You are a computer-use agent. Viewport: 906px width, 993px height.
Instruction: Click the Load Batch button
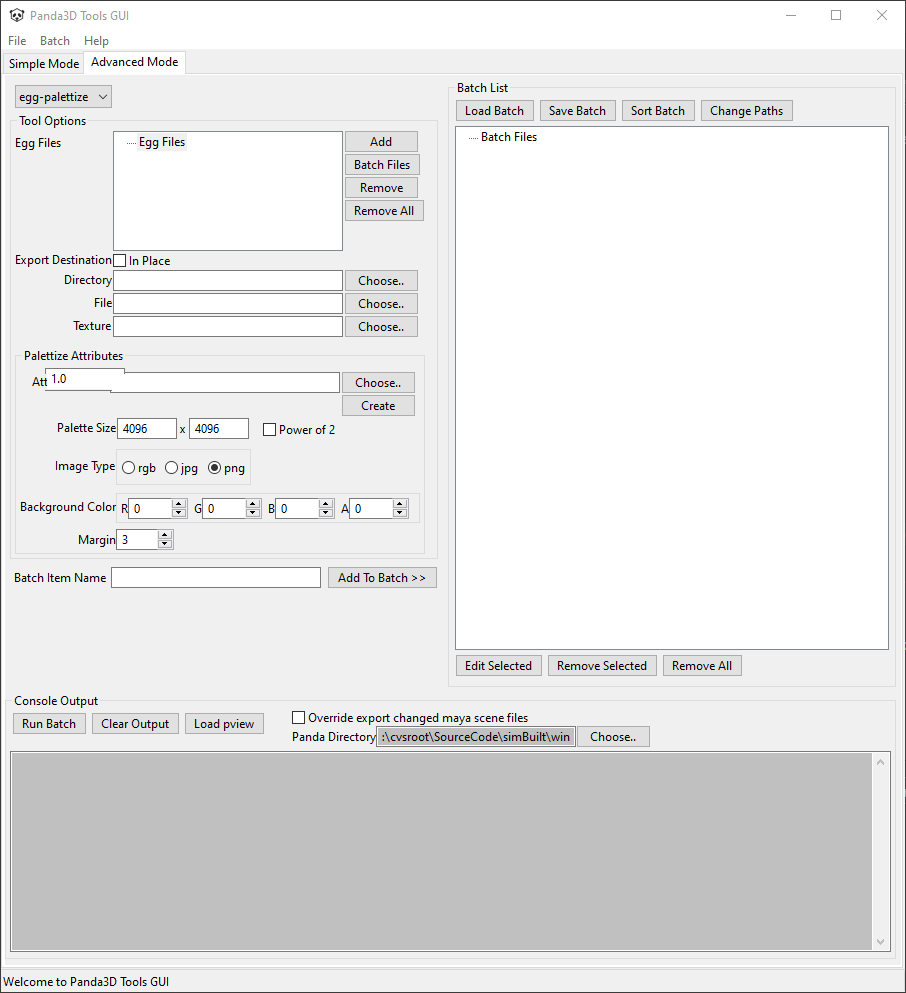click(x=494, y=111)
